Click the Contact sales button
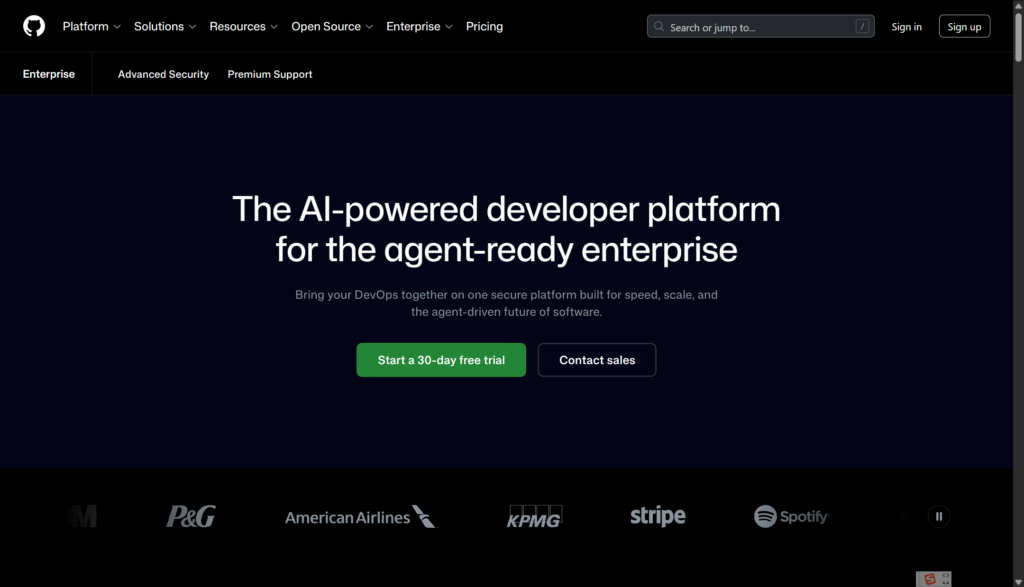This screenshot has width=1024, height=587. (x=597, y=360)
